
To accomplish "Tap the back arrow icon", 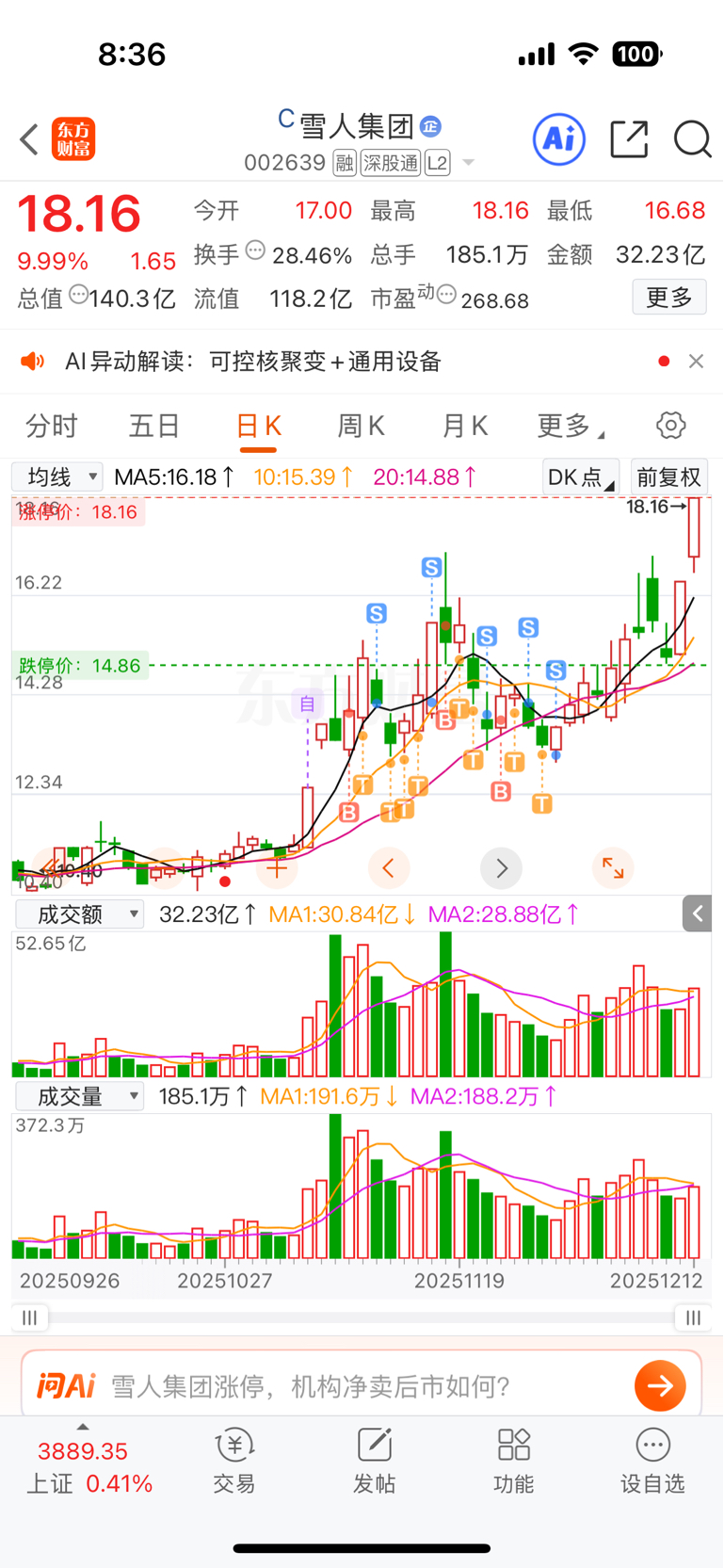I will 29,139.
